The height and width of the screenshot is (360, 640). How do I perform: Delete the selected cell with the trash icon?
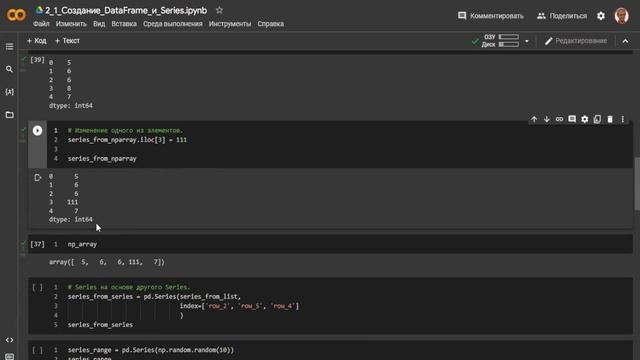pos(610,119)
